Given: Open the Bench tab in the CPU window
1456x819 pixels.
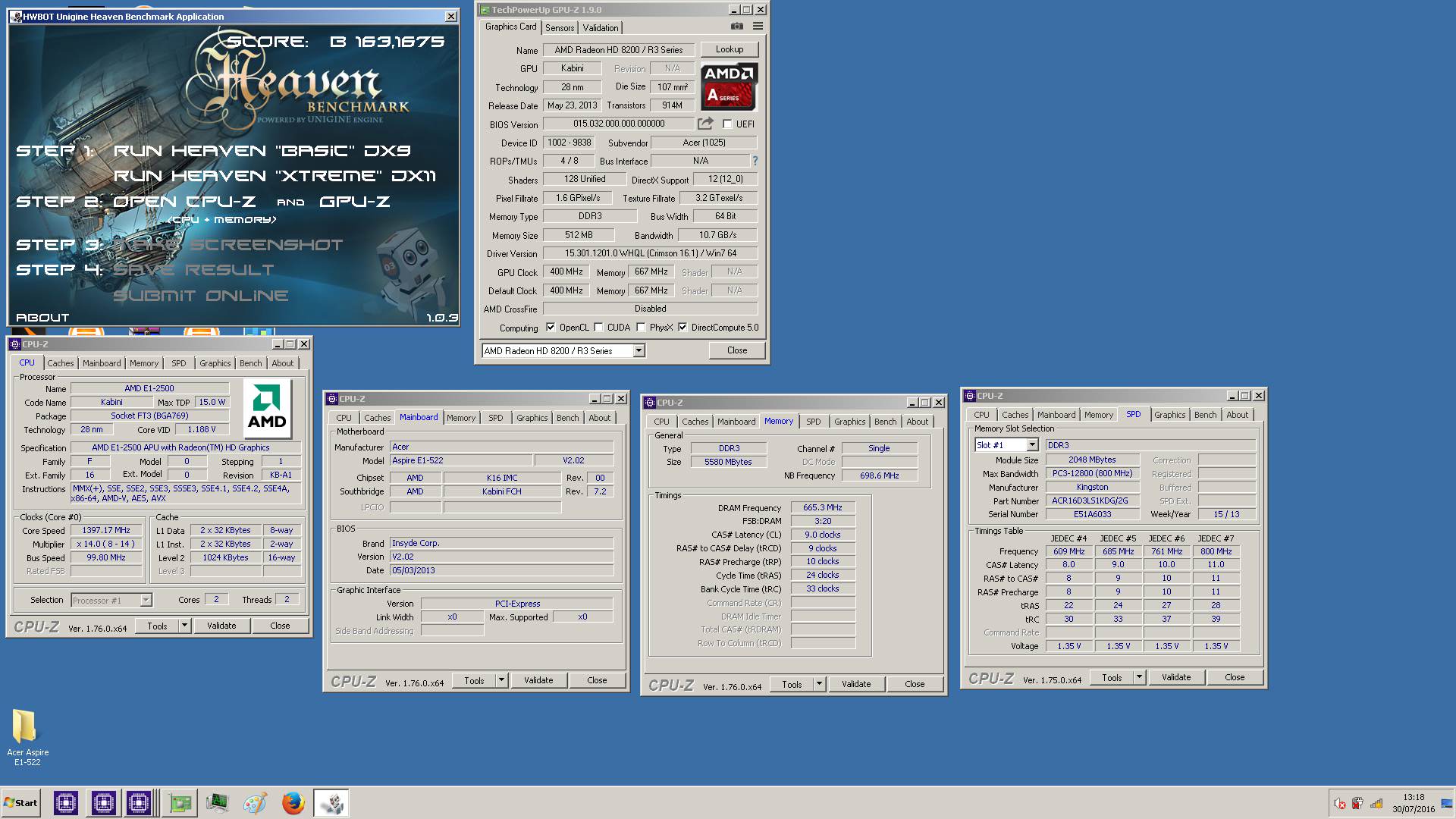Looking at the screenshot, I should (x=251, y=363).
